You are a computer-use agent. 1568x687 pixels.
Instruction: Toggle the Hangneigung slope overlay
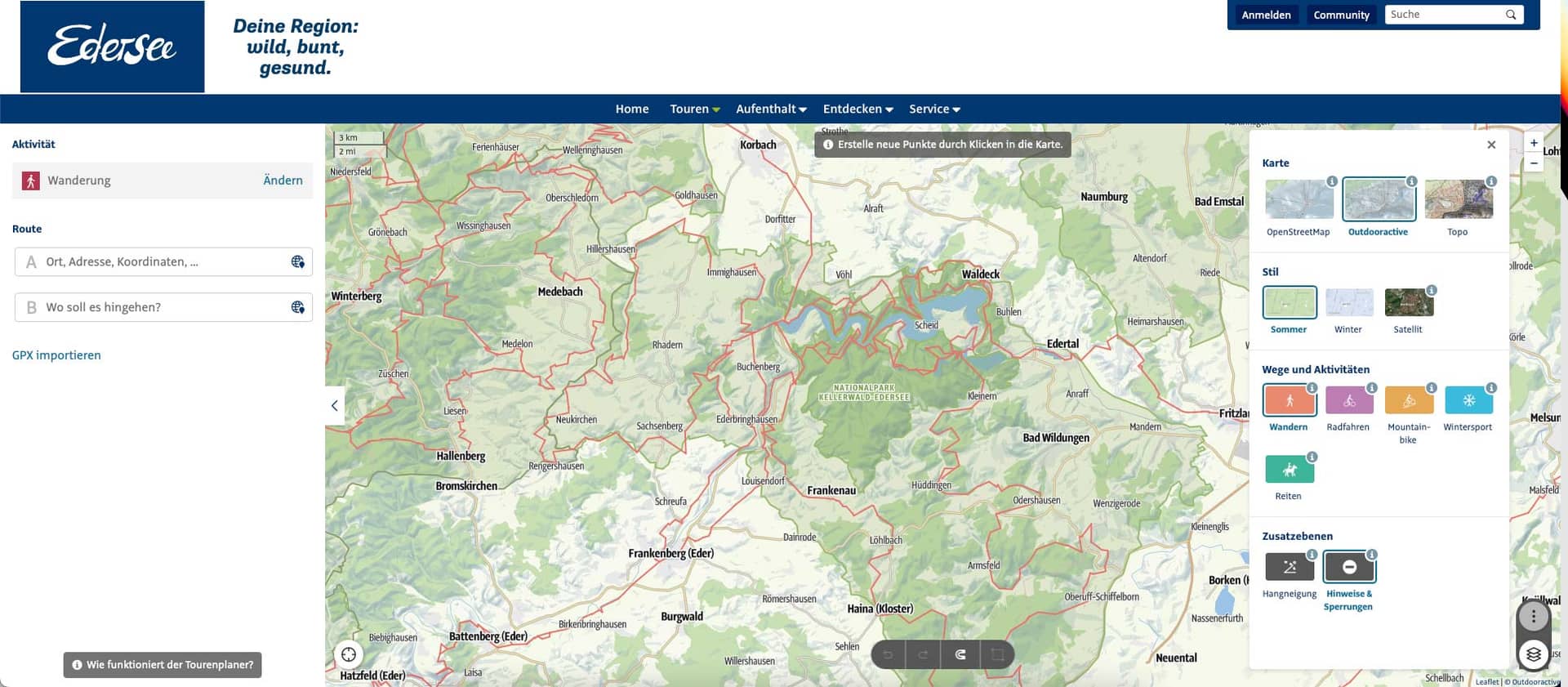pos(1289,567)
